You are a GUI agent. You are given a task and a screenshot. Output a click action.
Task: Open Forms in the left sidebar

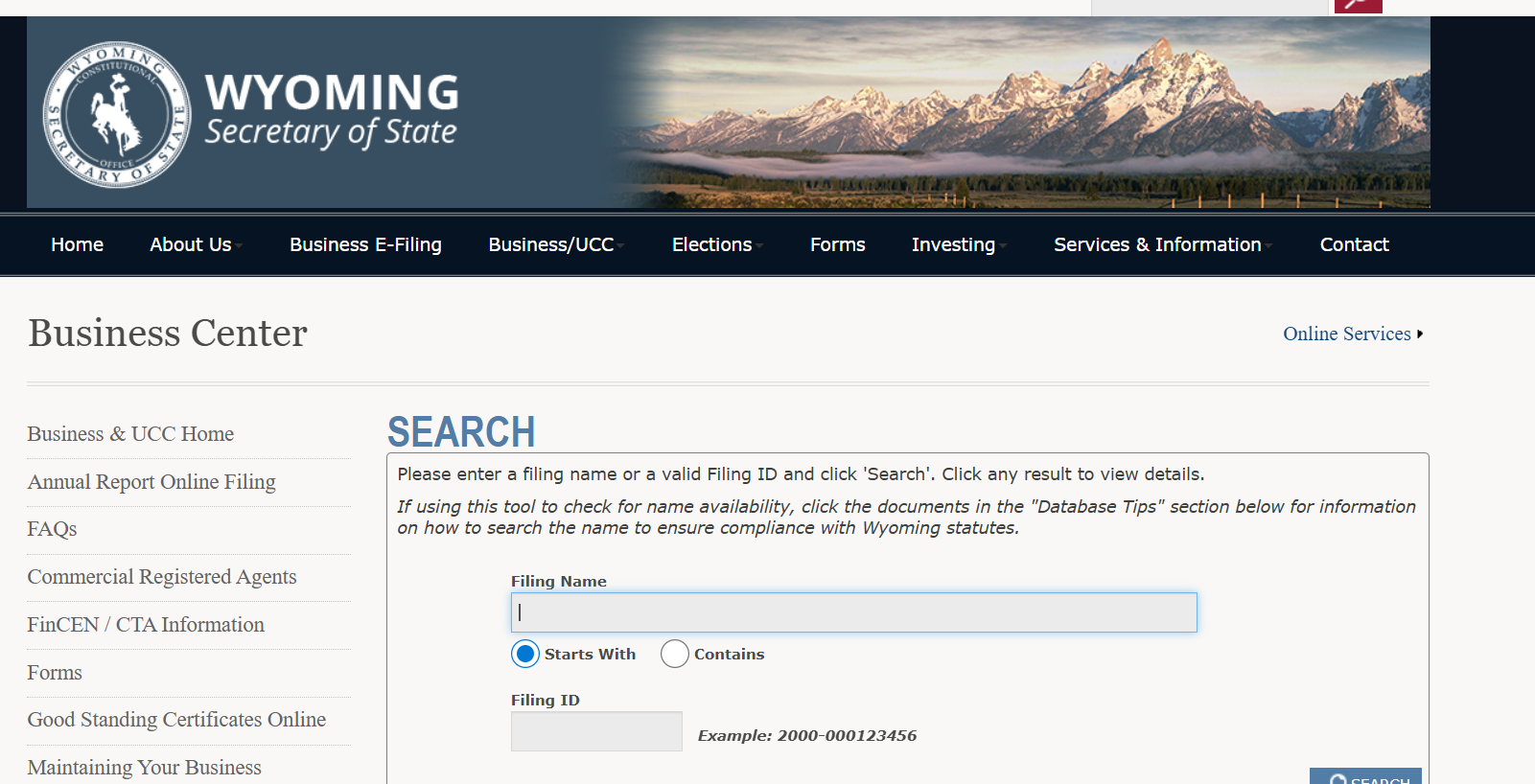pos(55,673)
